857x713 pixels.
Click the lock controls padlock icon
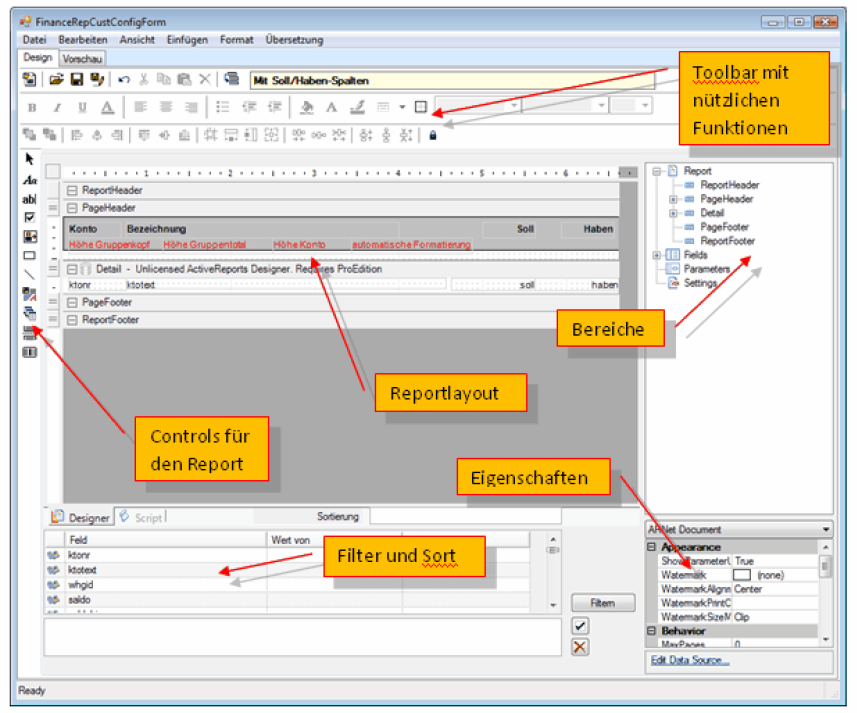433,135
